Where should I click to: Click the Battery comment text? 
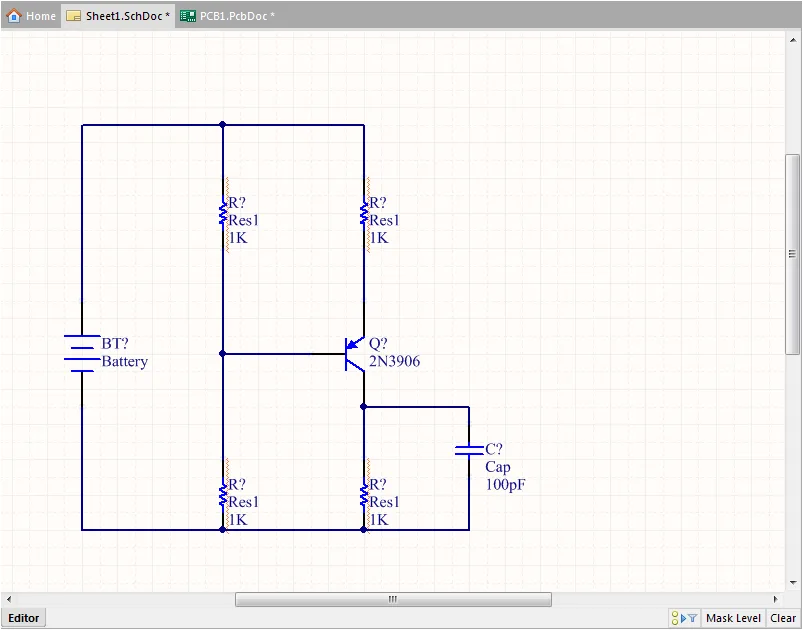tap(125, 362)
